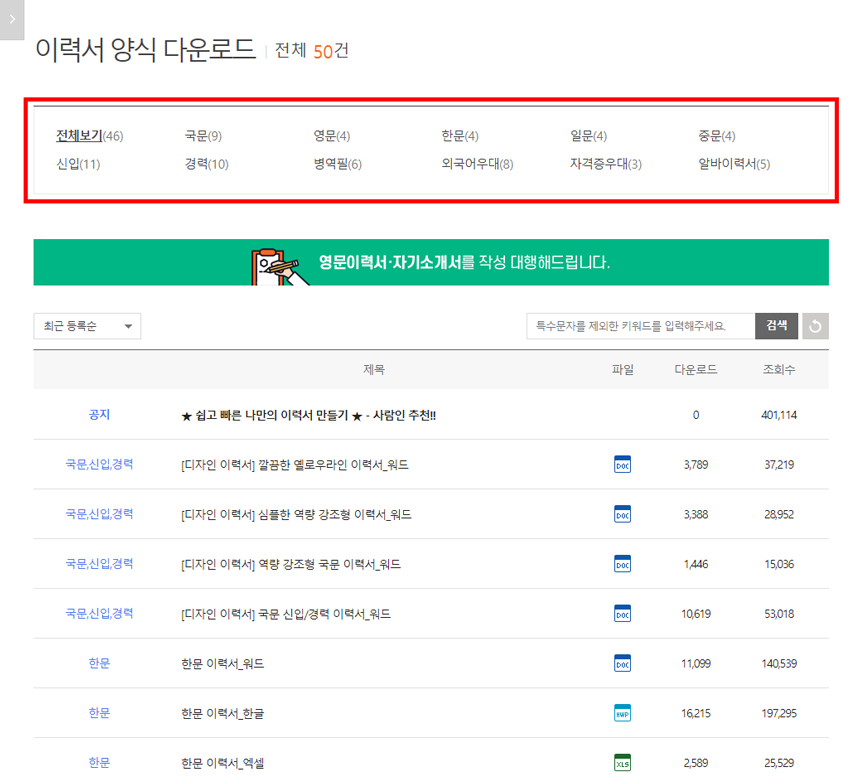Viewport: 860px width, 784px height.
Task: Click download count 10,619
Action: click(x=695, y=614)
